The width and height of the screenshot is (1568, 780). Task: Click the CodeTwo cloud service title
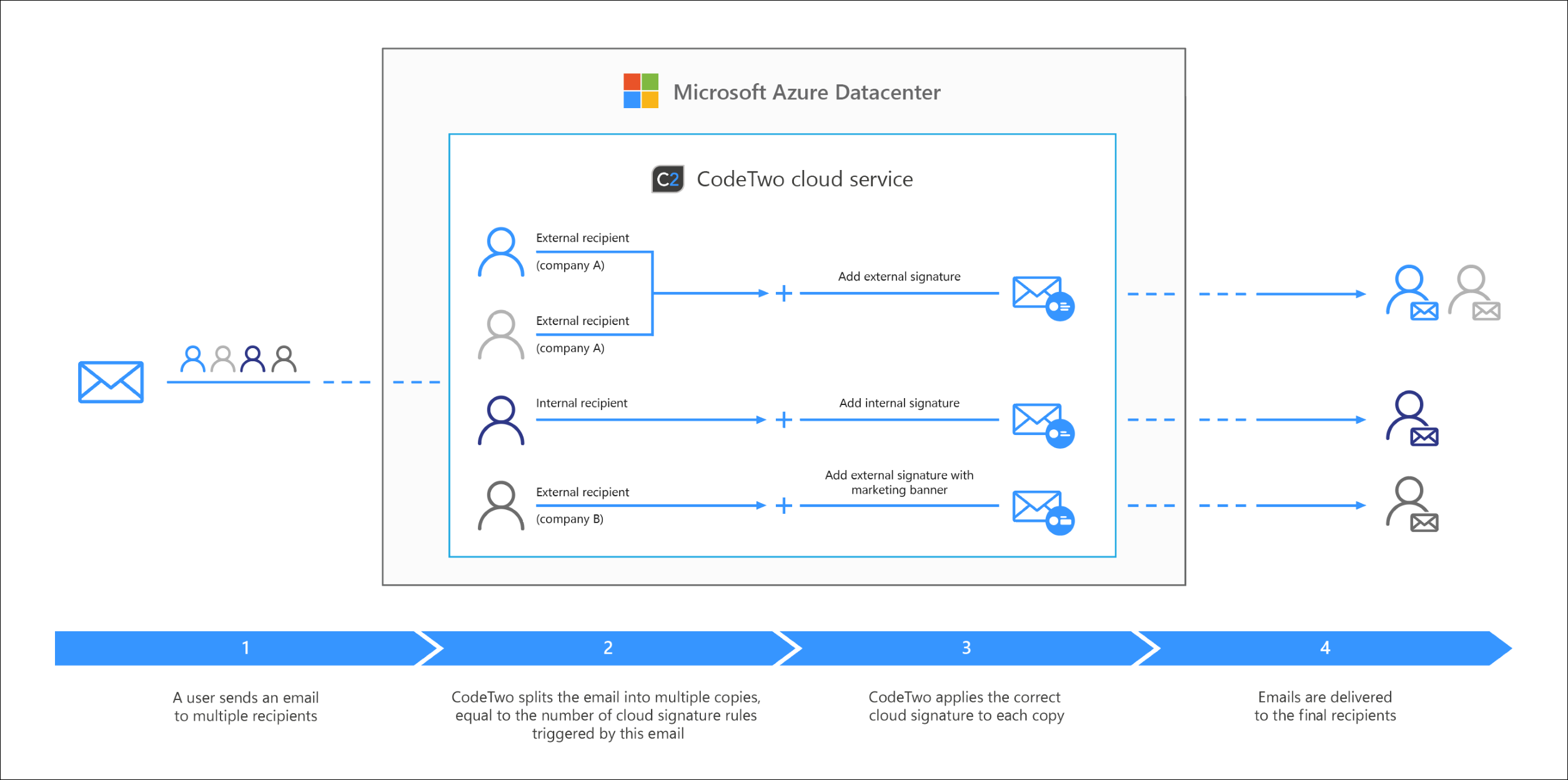[x=805, y=179]
